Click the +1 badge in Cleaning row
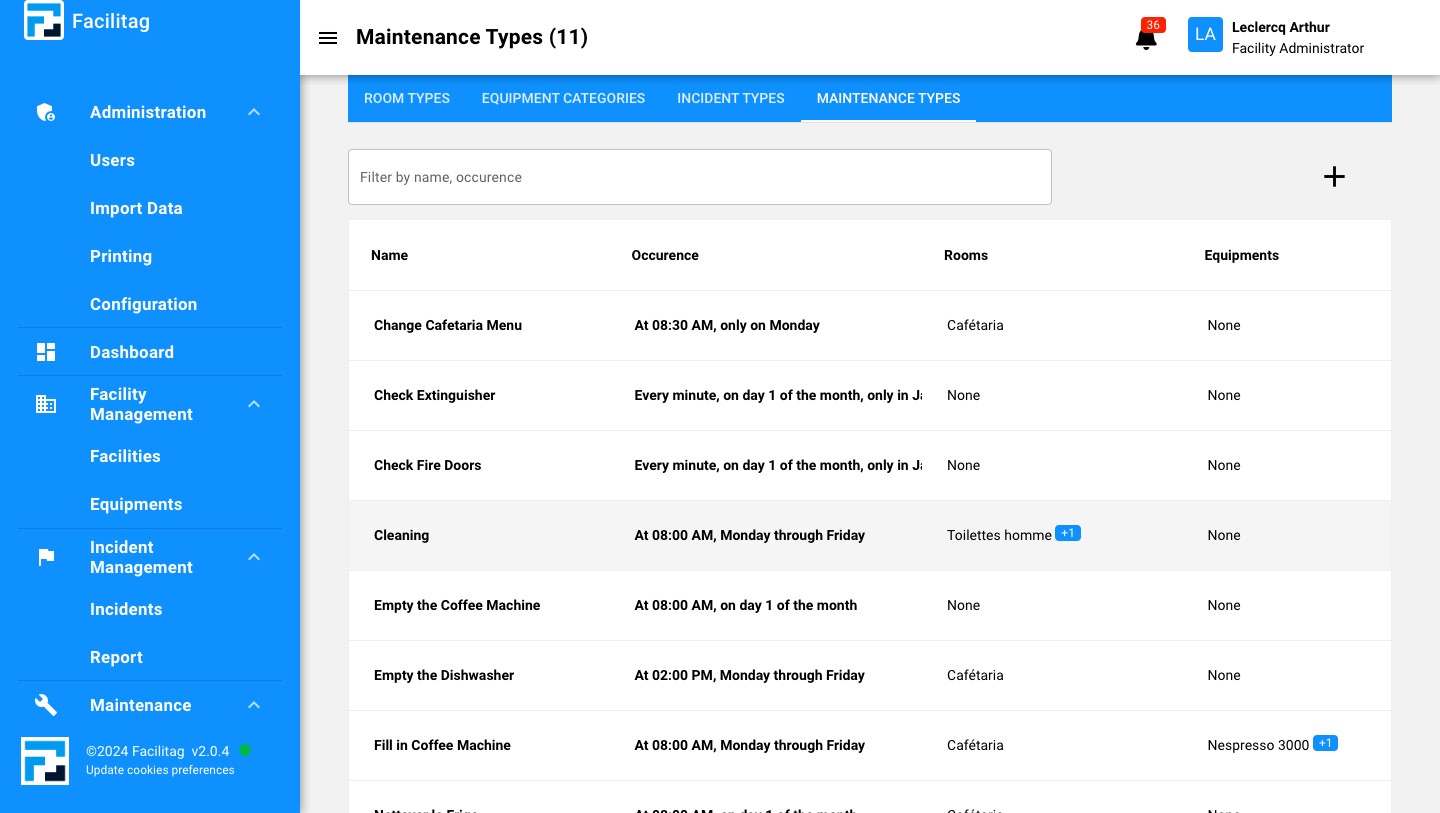The width and height of the screenshot is (1440, 813). [1068, 533]
